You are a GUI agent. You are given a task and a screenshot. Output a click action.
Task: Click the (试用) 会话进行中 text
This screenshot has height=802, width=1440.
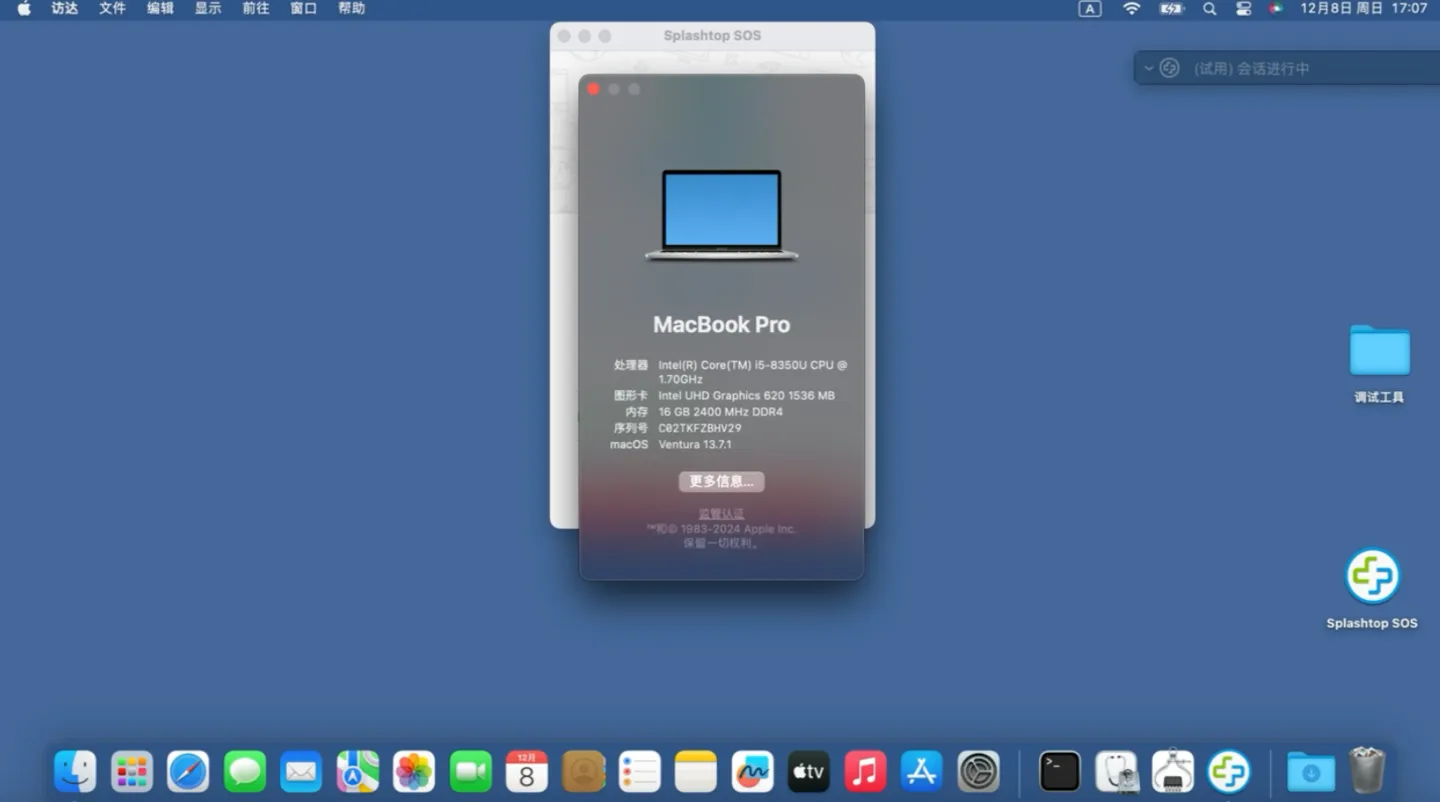point(1251,68)
